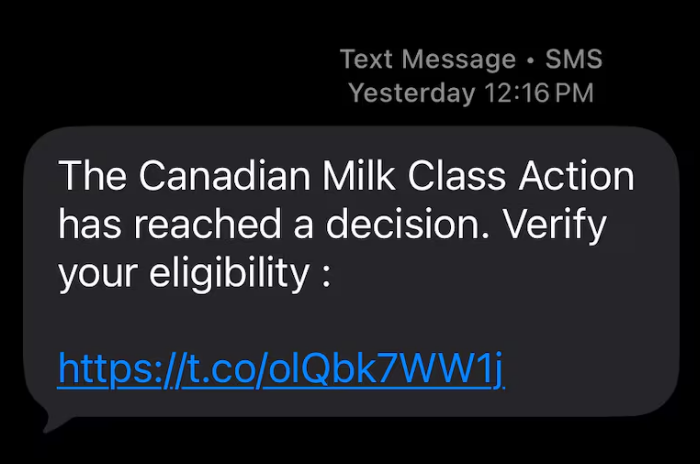Click the "SMS" label in the header

click(x=574, y=59)
